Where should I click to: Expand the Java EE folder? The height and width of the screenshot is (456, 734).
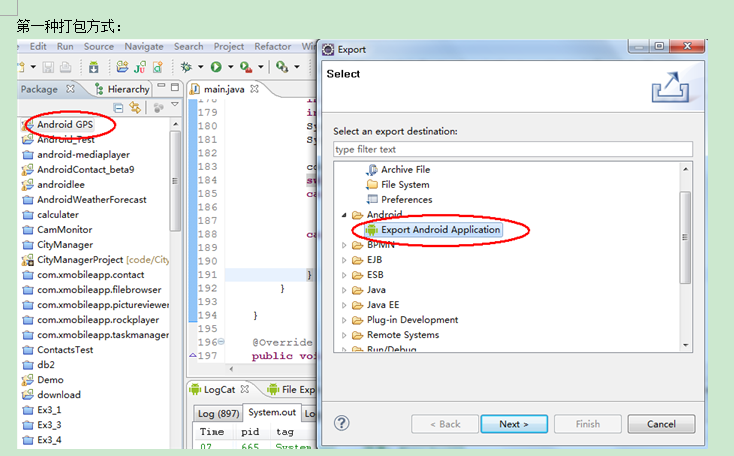[344, 305]
